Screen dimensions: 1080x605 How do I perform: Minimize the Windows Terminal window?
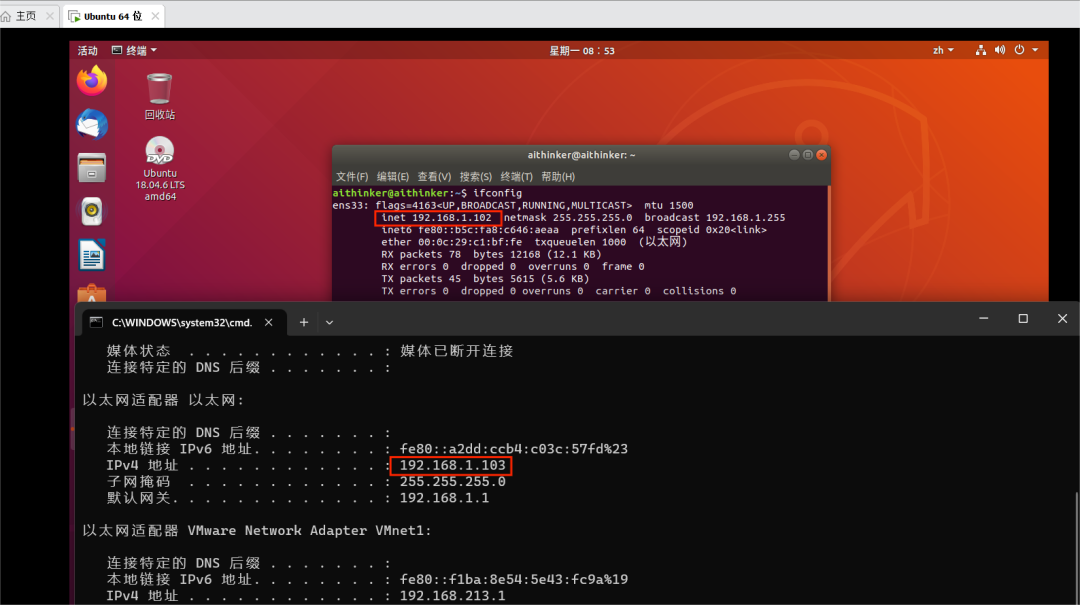984,318
